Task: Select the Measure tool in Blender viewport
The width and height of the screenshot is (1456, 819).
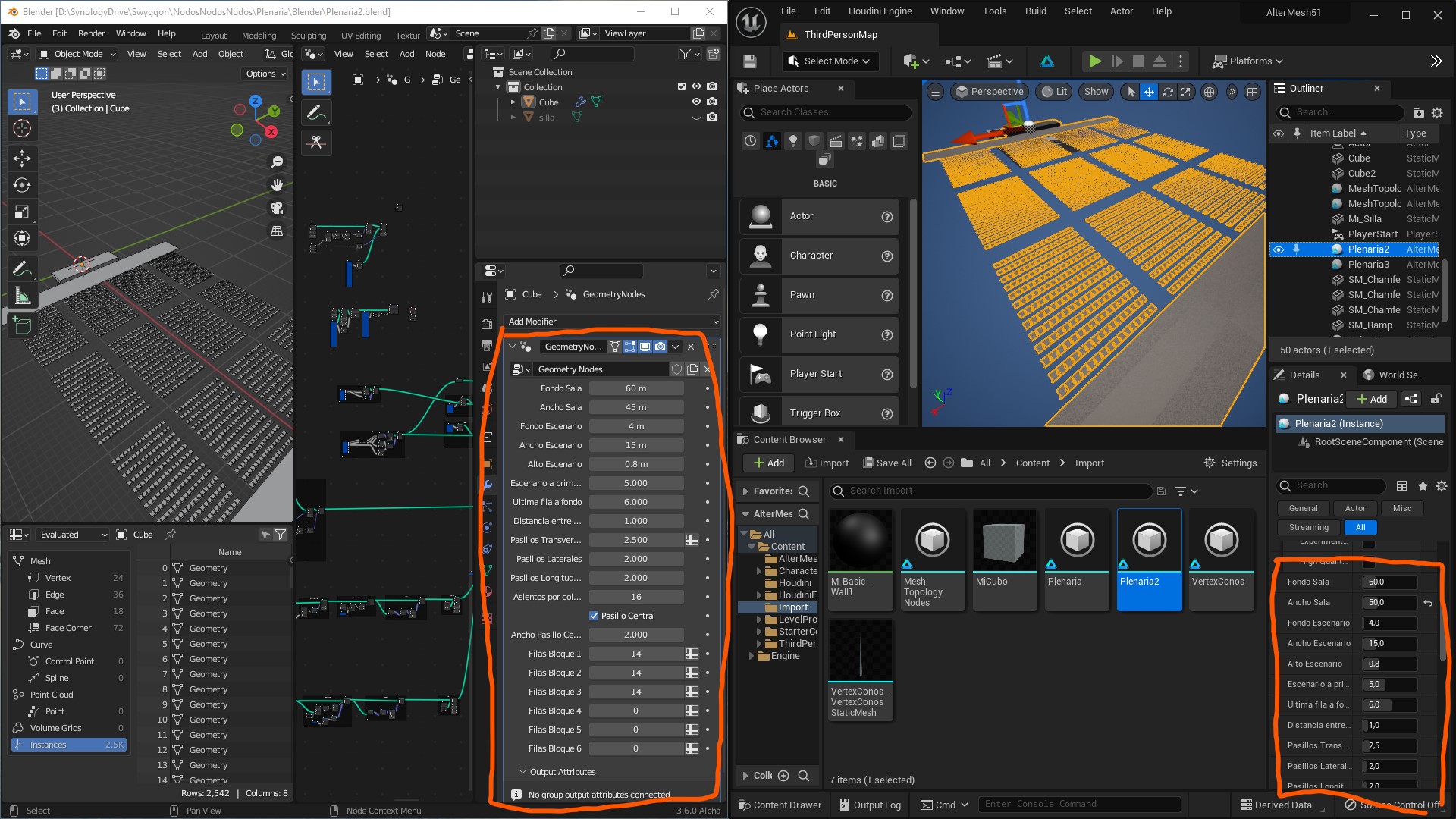Action: (x=22, y=296)
